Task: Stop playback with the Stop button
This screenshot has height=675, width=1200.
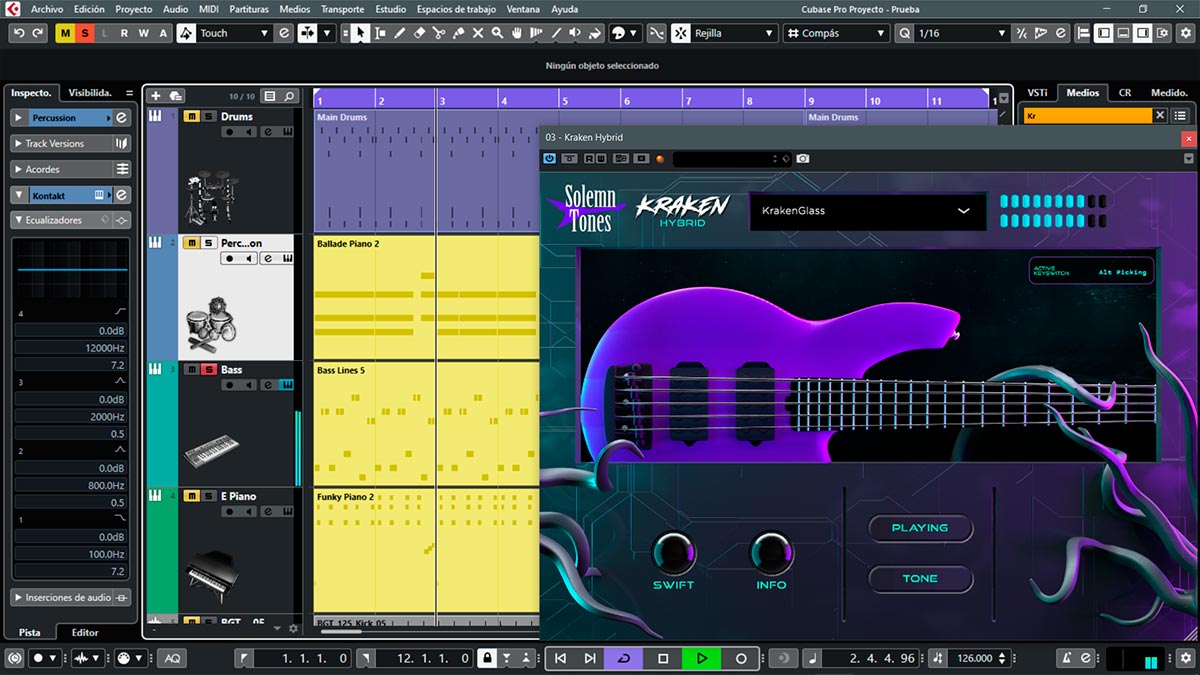Action: [x=662, y=658]
